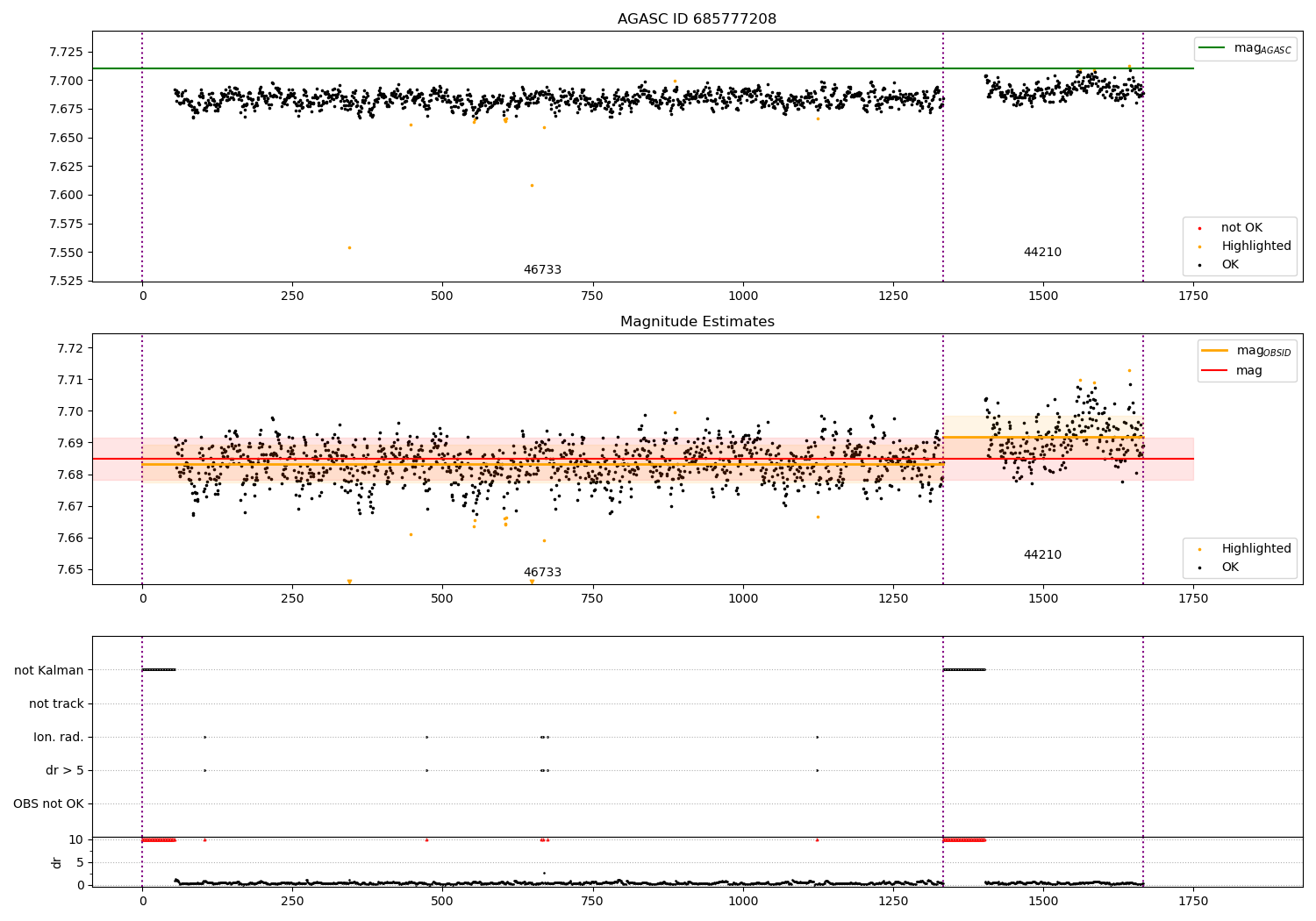Viewport: 1316px width, 921px height.
Task: Select the 'Magnitude Estimates' plot title
Action: click(697, 322)
